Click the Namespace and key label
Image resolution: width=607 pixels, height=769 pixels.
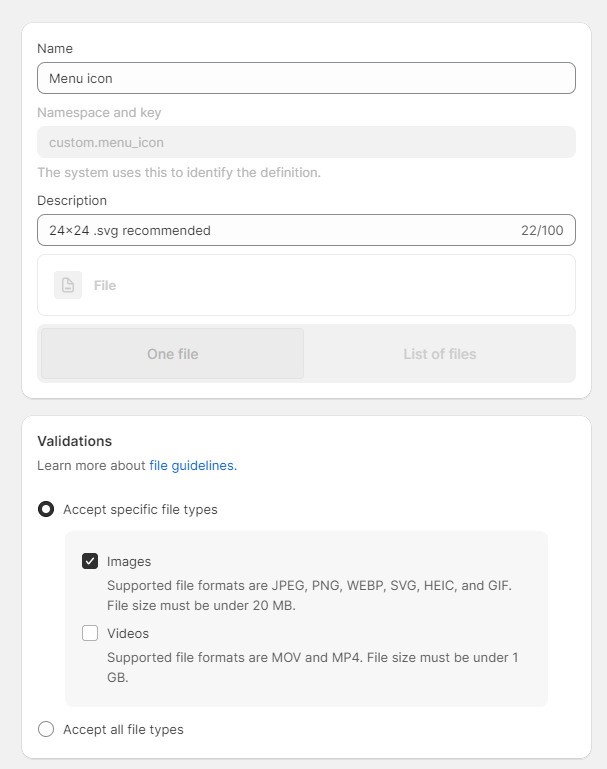tap(99, 113)
